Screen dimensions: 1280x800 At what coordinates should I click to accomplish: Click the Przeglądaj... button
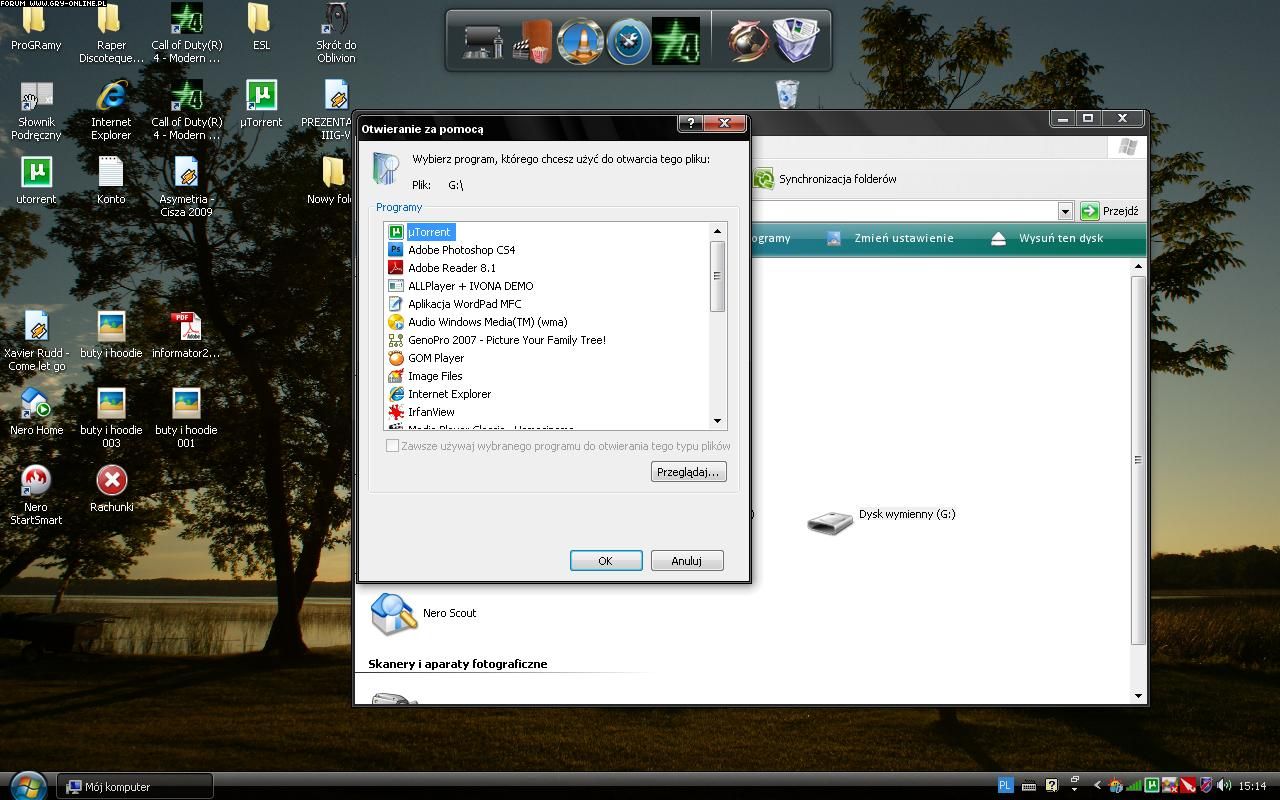[688, 472]
